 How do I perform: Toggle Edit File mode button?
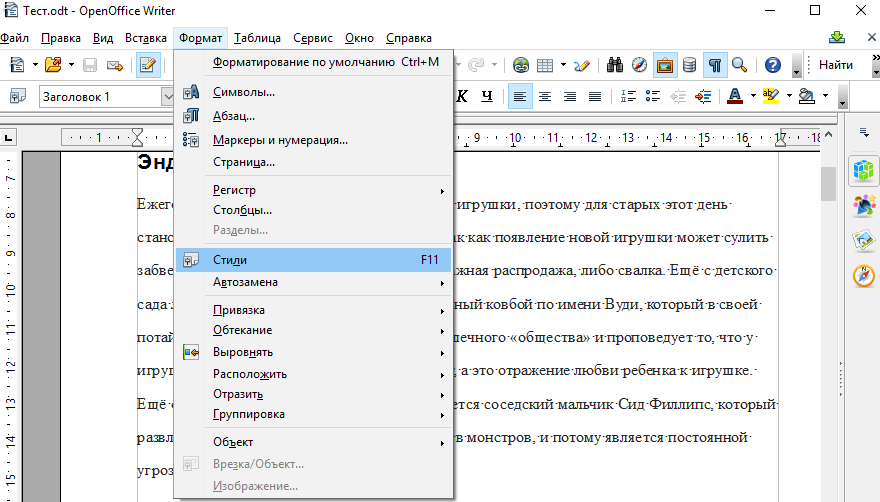pyautogui.click(x=149, y=65)
